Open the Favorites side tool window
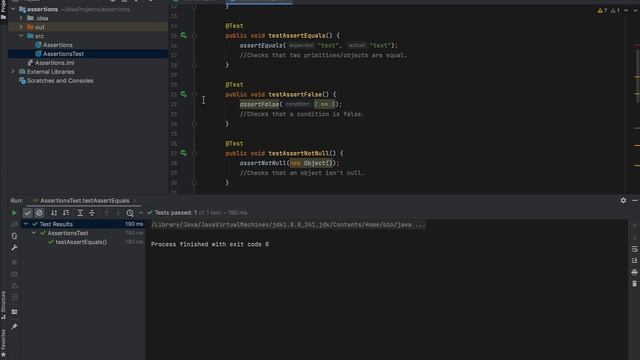Image resolution: width=640 pixels, height=360 pixels. point(3,344)
